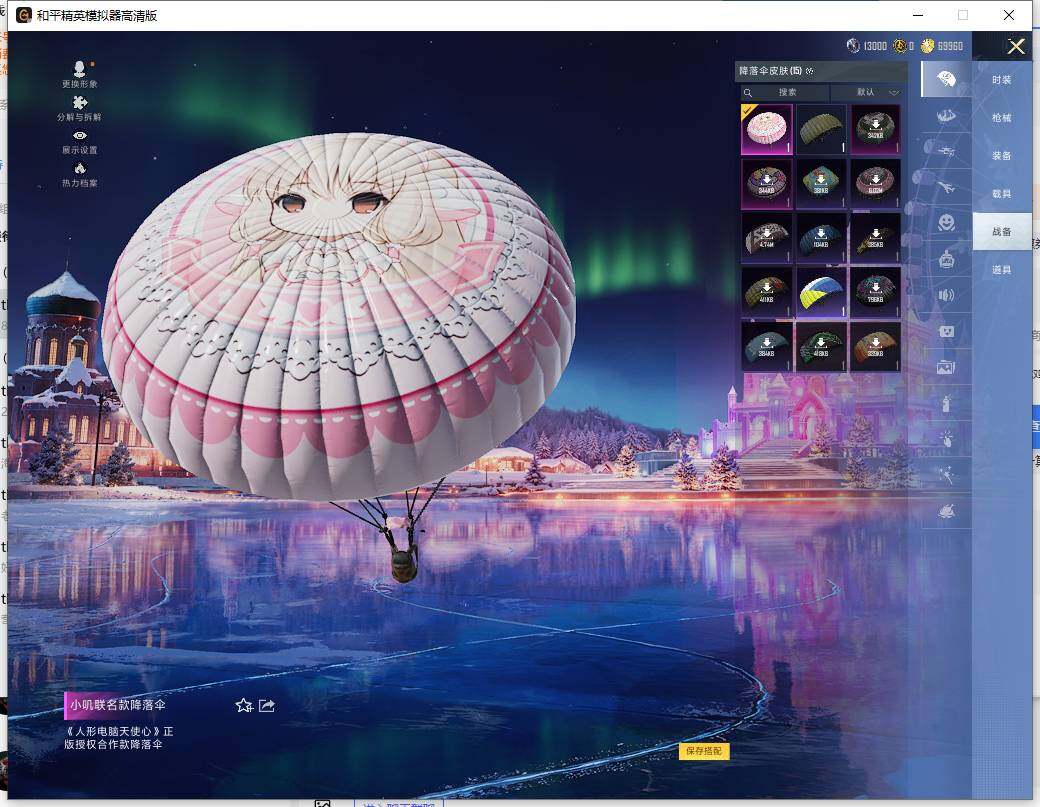Image resolution: width=1040 pixels, height=807 pixels.
Task: Click the middle currency icon showing 0
Action: (x=899, y=46)
